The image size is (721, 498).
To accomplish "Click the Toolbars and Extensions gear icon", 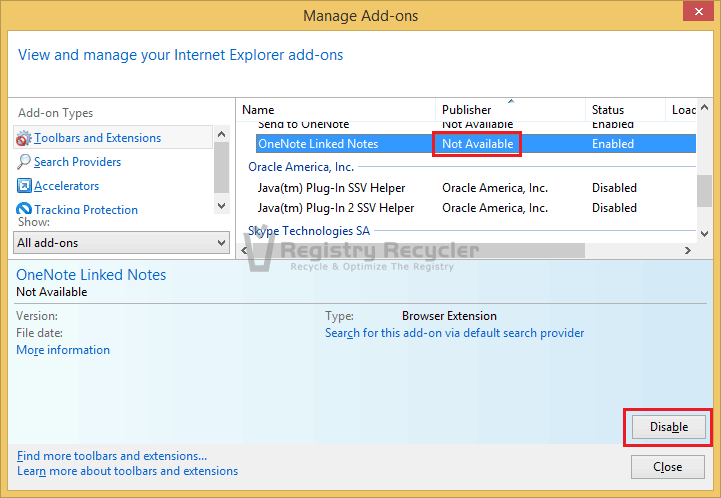I will coord(24,138).
